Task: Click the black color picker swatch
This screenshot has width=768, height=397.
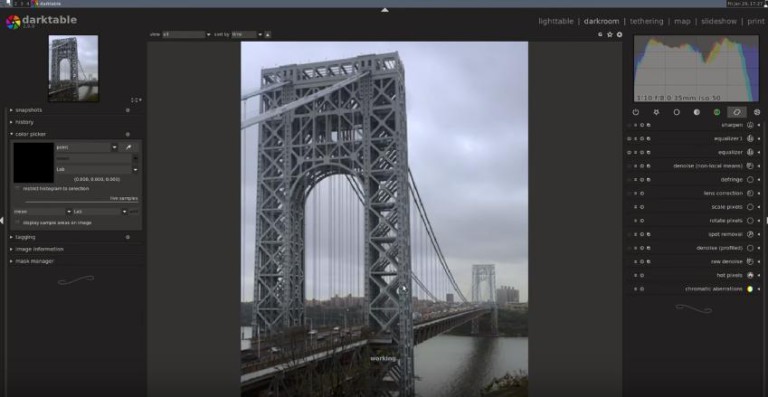Action: (34, 163)
